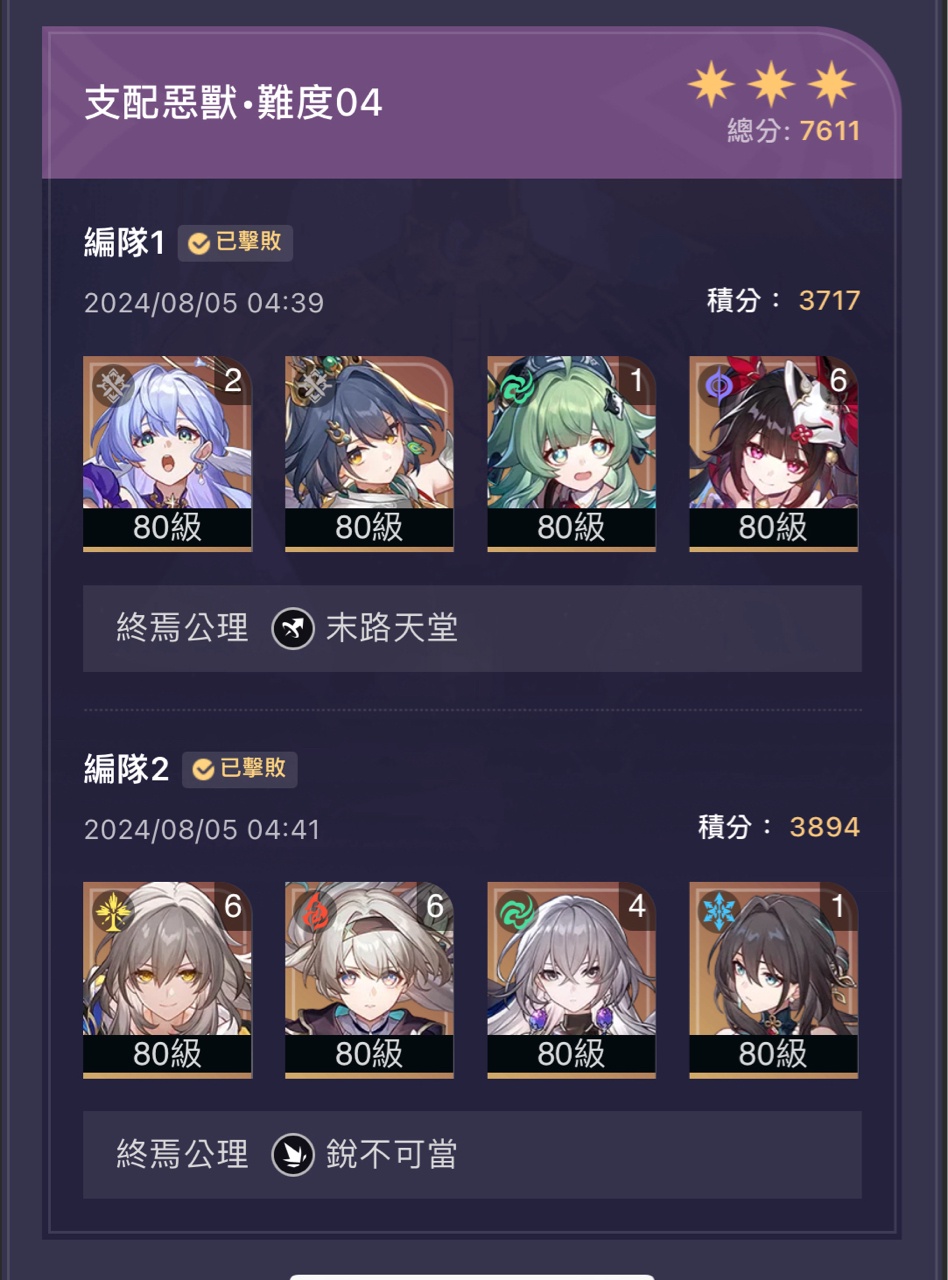Select dark-blue-haired character with hairpin
This screenshot has height=1280, width=948.
pos(369,453)
